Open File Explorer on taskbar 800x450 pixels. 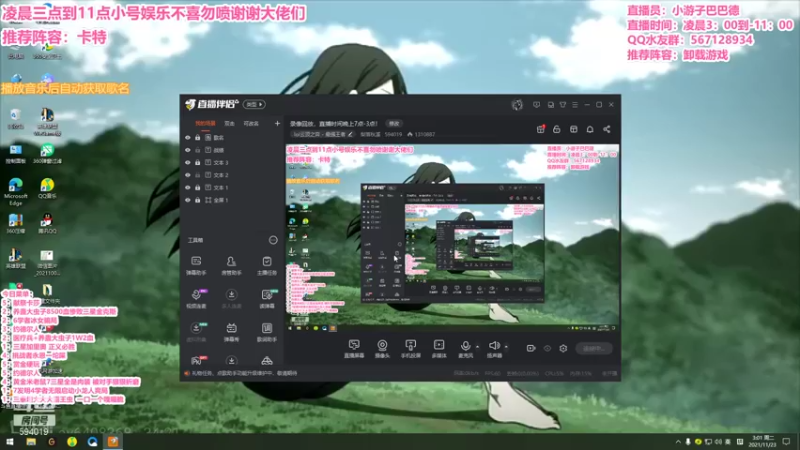(31, 442)
